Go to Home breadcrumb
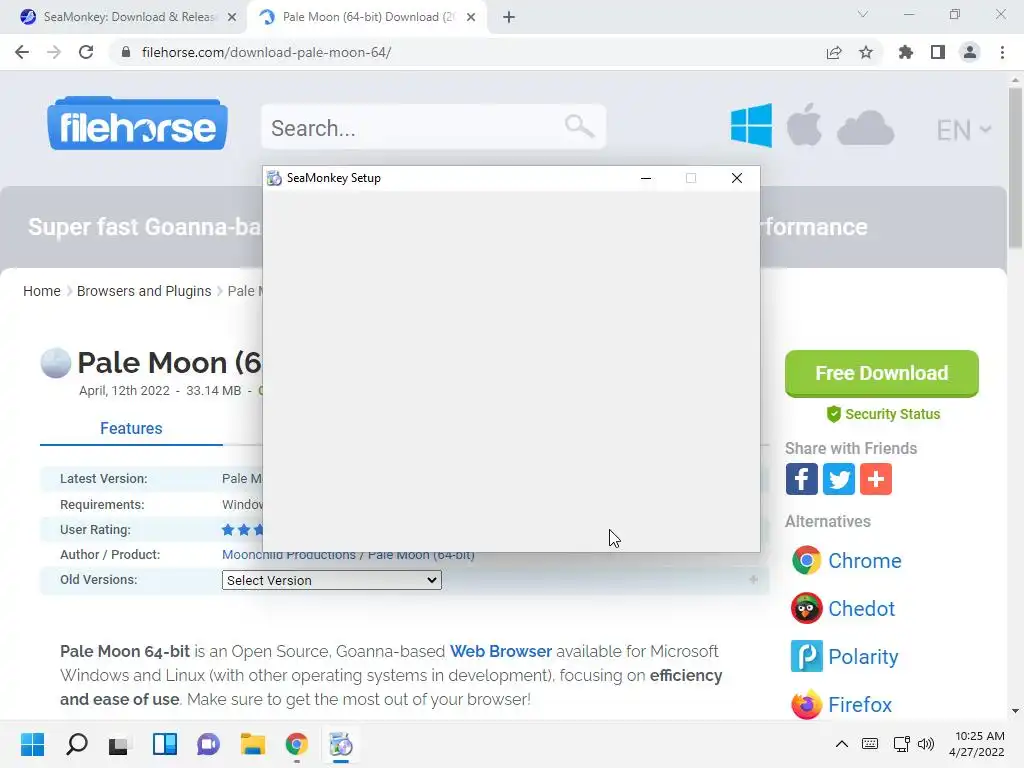Viewport: 1024px width, 768px height. click(x=42, y=291)
